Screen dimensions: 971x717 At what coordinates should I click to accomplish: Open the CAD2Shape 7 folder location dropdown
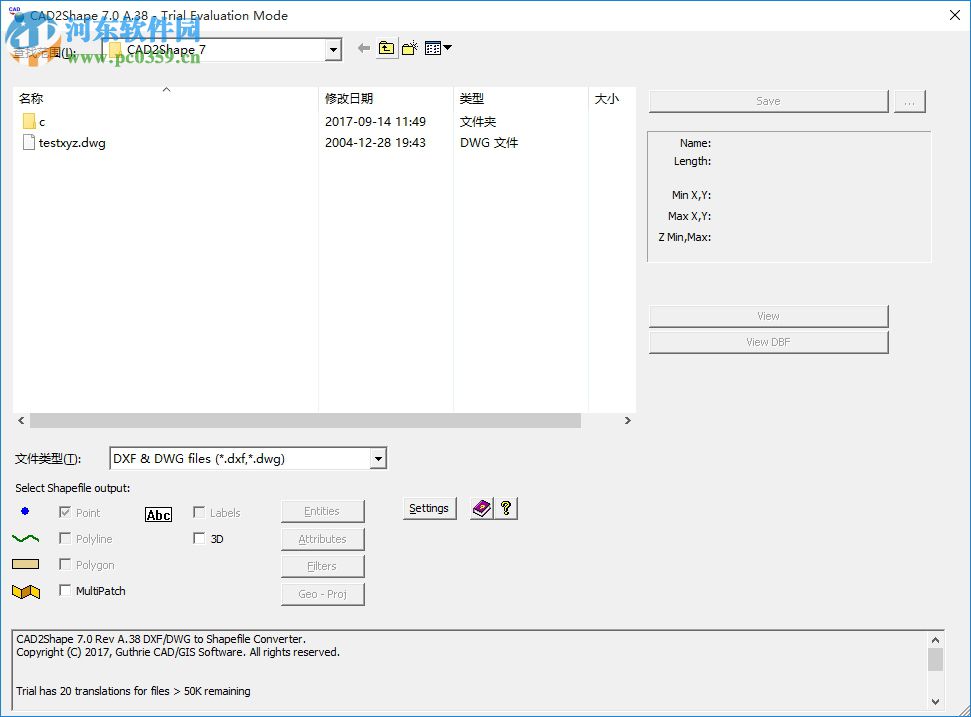coord(332,49)
